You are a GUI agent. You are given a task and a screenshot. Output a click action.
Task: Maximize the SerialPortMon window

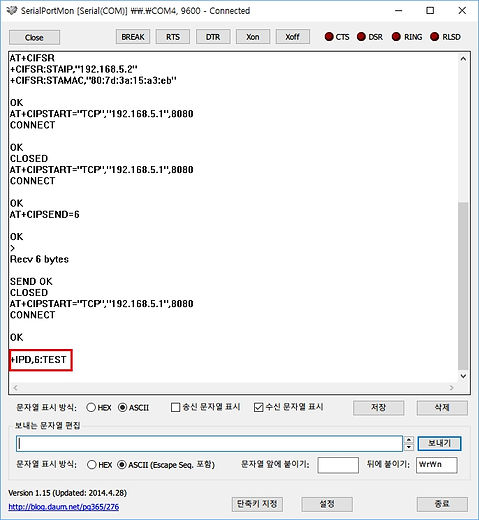[x=430, y=11]
